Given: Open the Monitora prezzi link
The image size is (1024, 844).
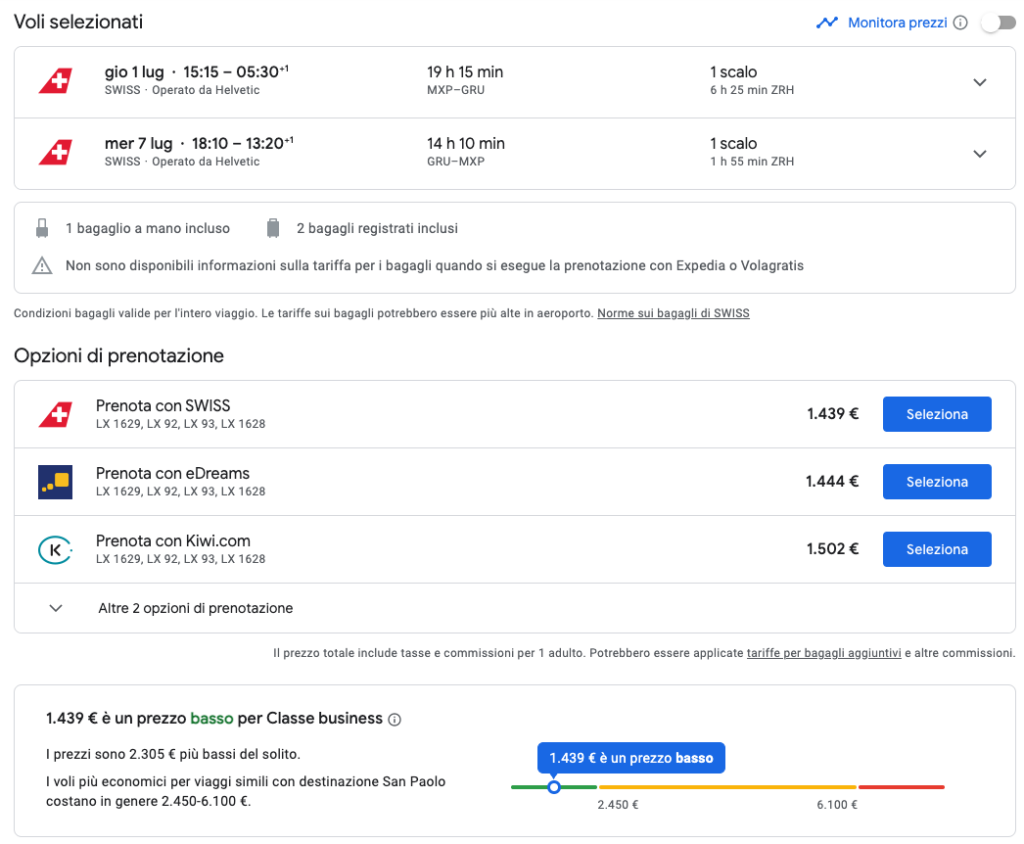Looking at the screenshot, I should pos(897,23).
